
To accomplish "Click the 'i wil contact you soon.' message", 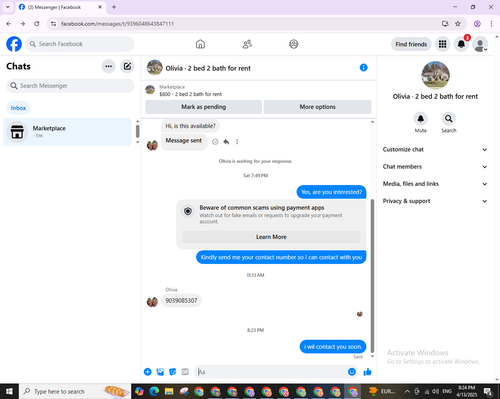I will 333,347.
